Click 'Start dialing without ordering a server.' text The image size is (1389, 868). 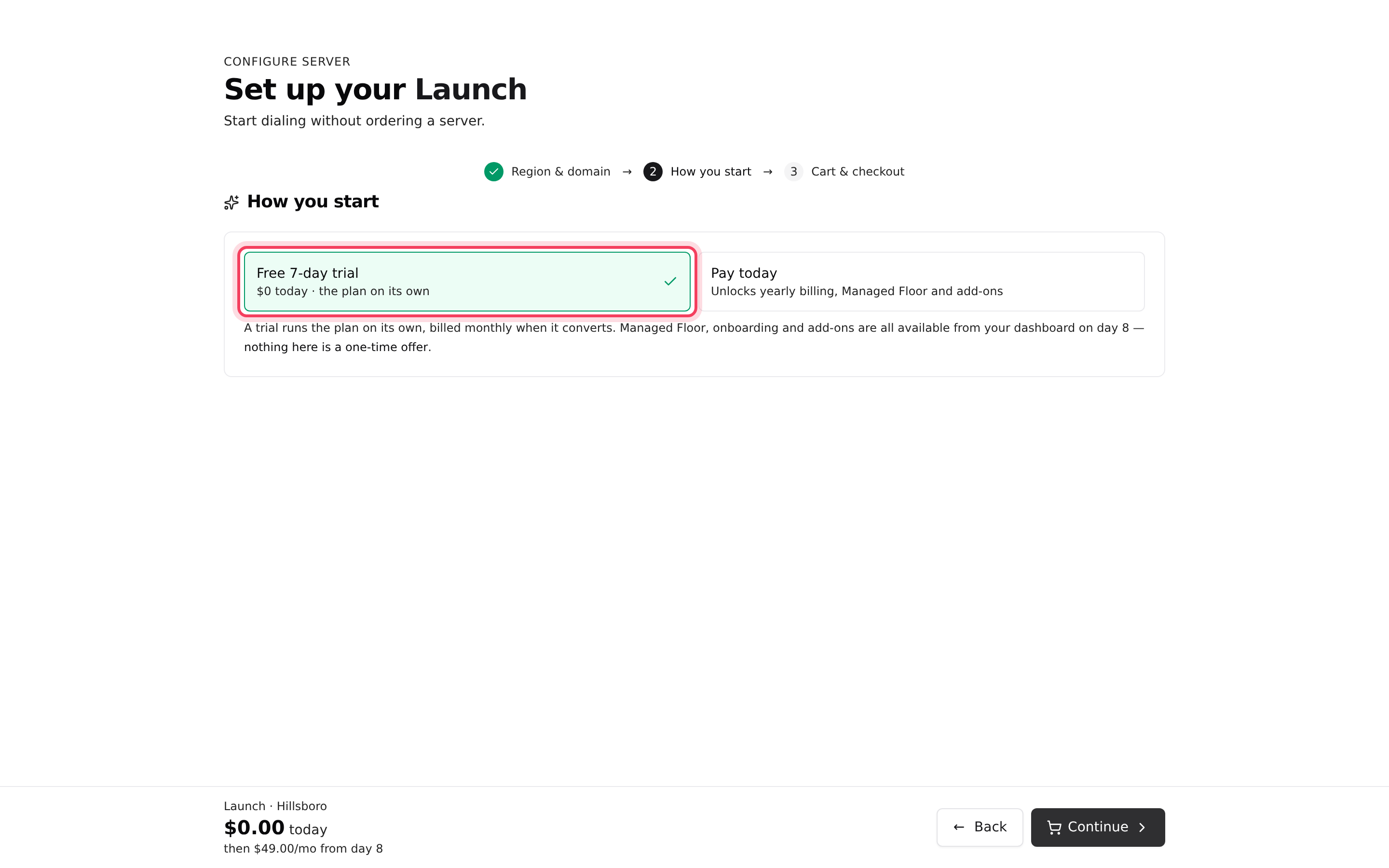(354, 121)
